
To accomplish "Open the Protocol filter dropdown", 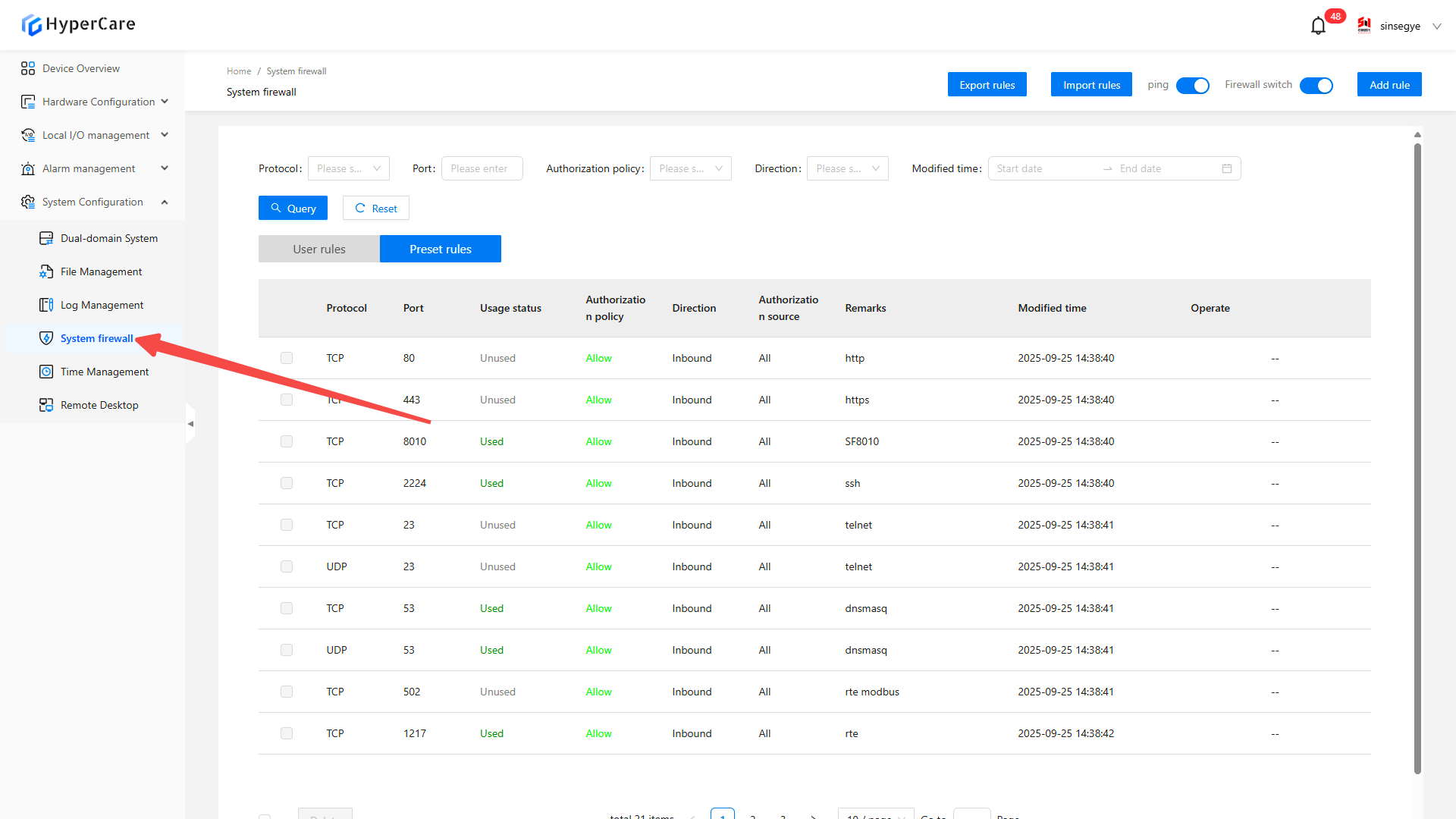I will [x=348, y=168].
